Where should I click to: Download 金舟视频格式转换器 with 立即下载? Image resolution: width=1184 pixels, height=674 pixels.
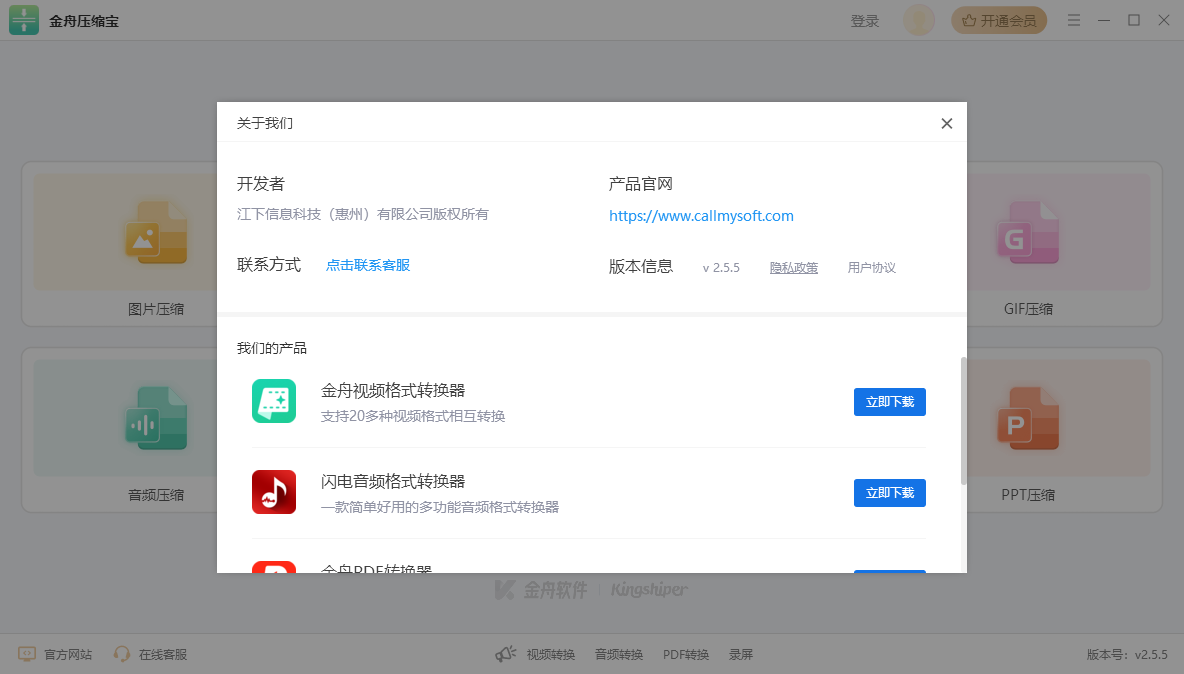pos(889,402)
